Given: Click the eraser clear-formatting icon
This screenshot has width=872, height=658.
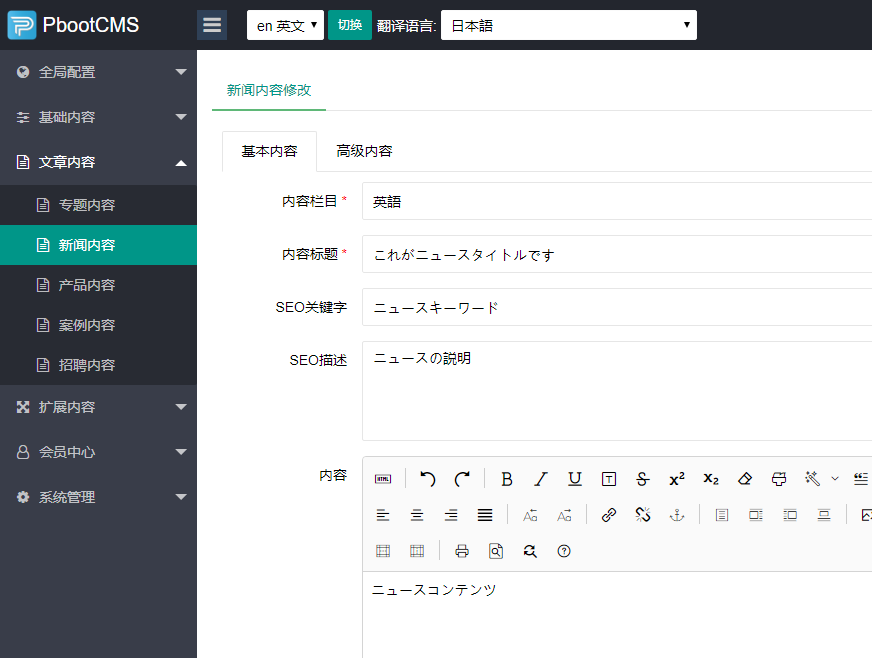Looking at the screenshot, I should (744, 479).
